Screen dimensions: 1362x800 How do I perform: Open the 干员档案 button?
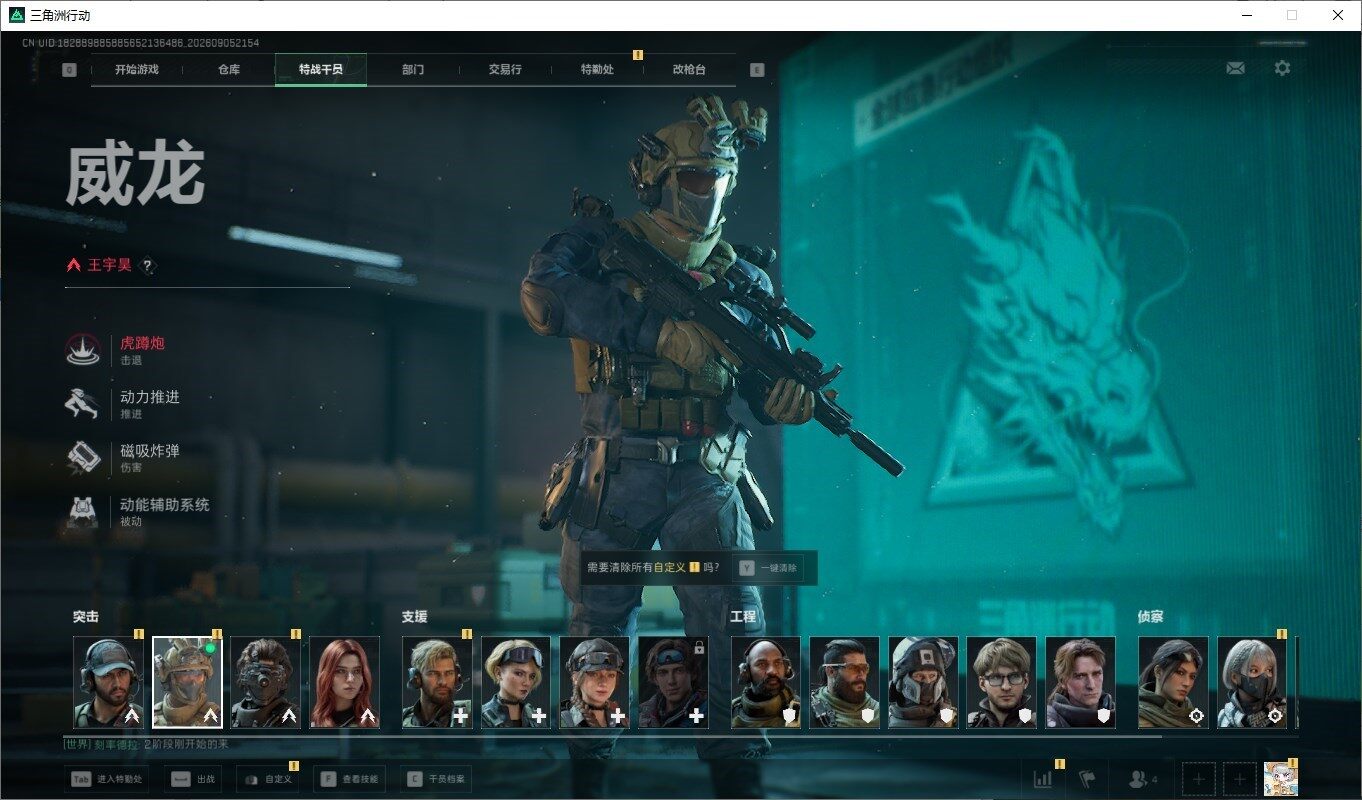[436, 779]
